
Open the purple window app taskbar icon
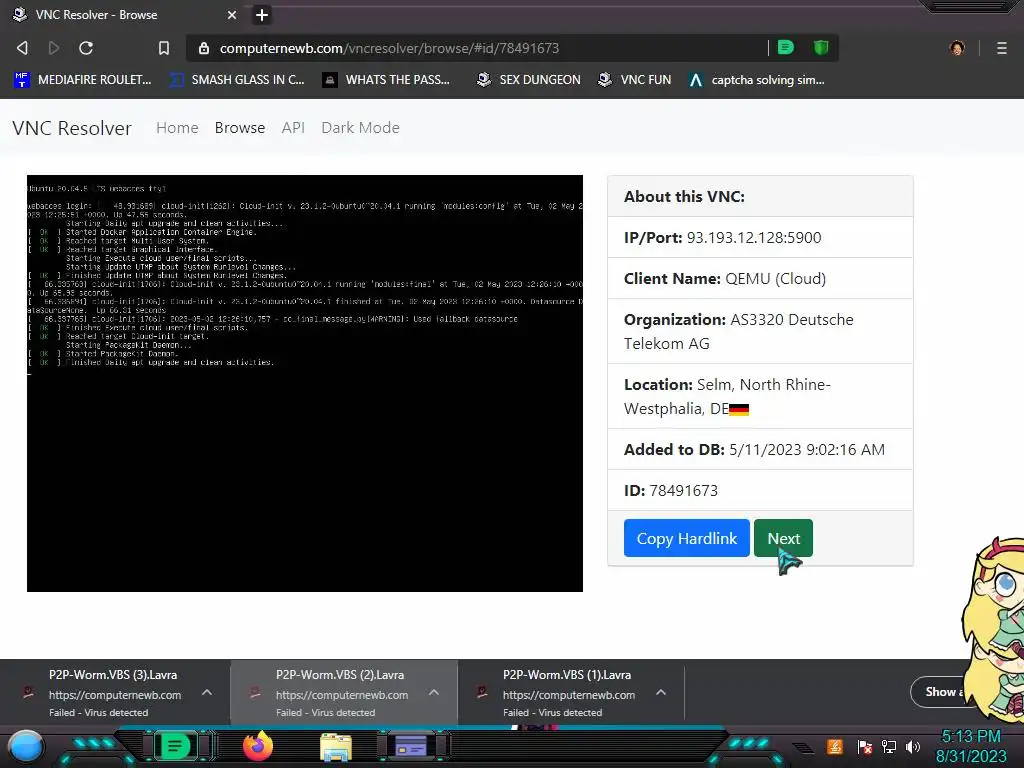(411, 746)
